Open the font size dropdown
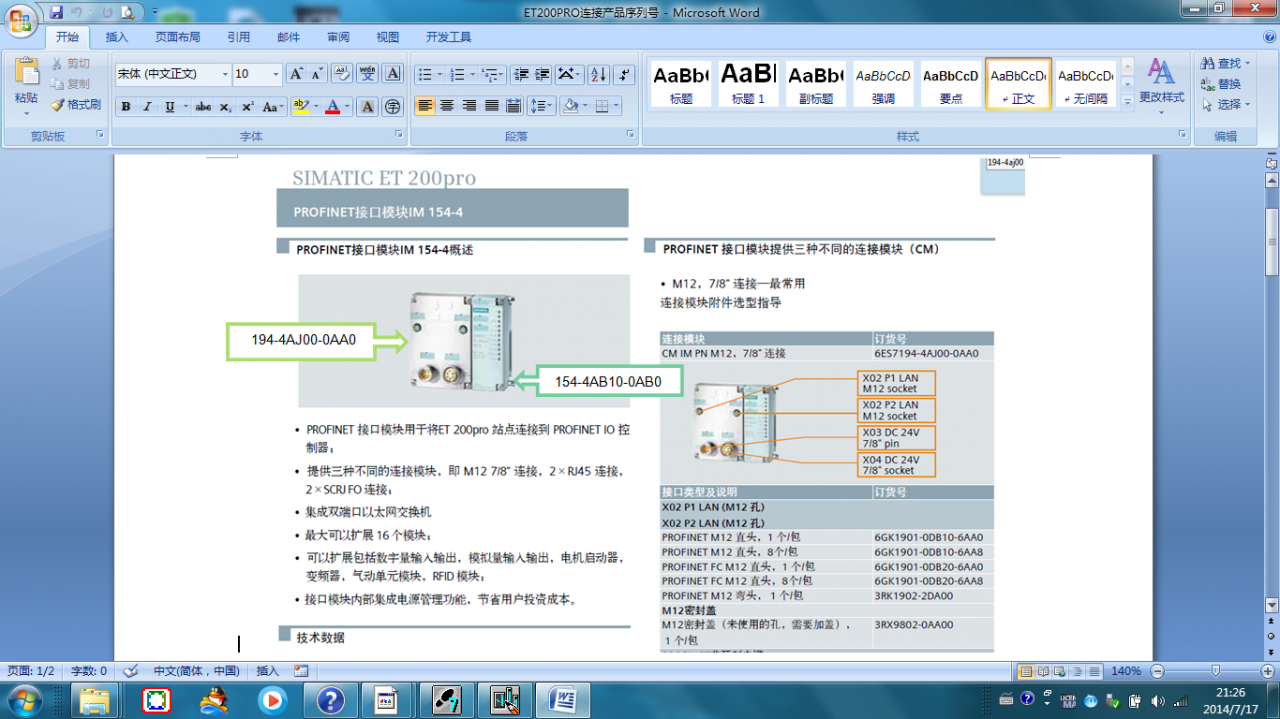 pos(275,74)
